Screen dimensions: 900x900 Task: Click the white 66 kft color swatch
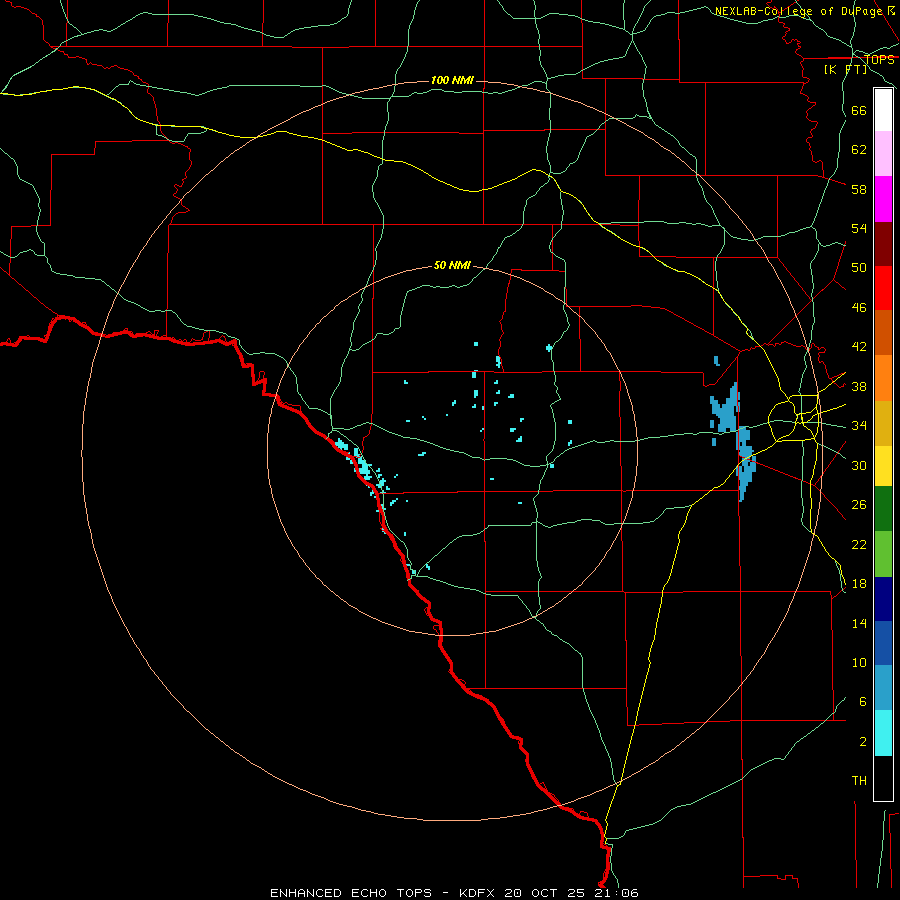883,110
